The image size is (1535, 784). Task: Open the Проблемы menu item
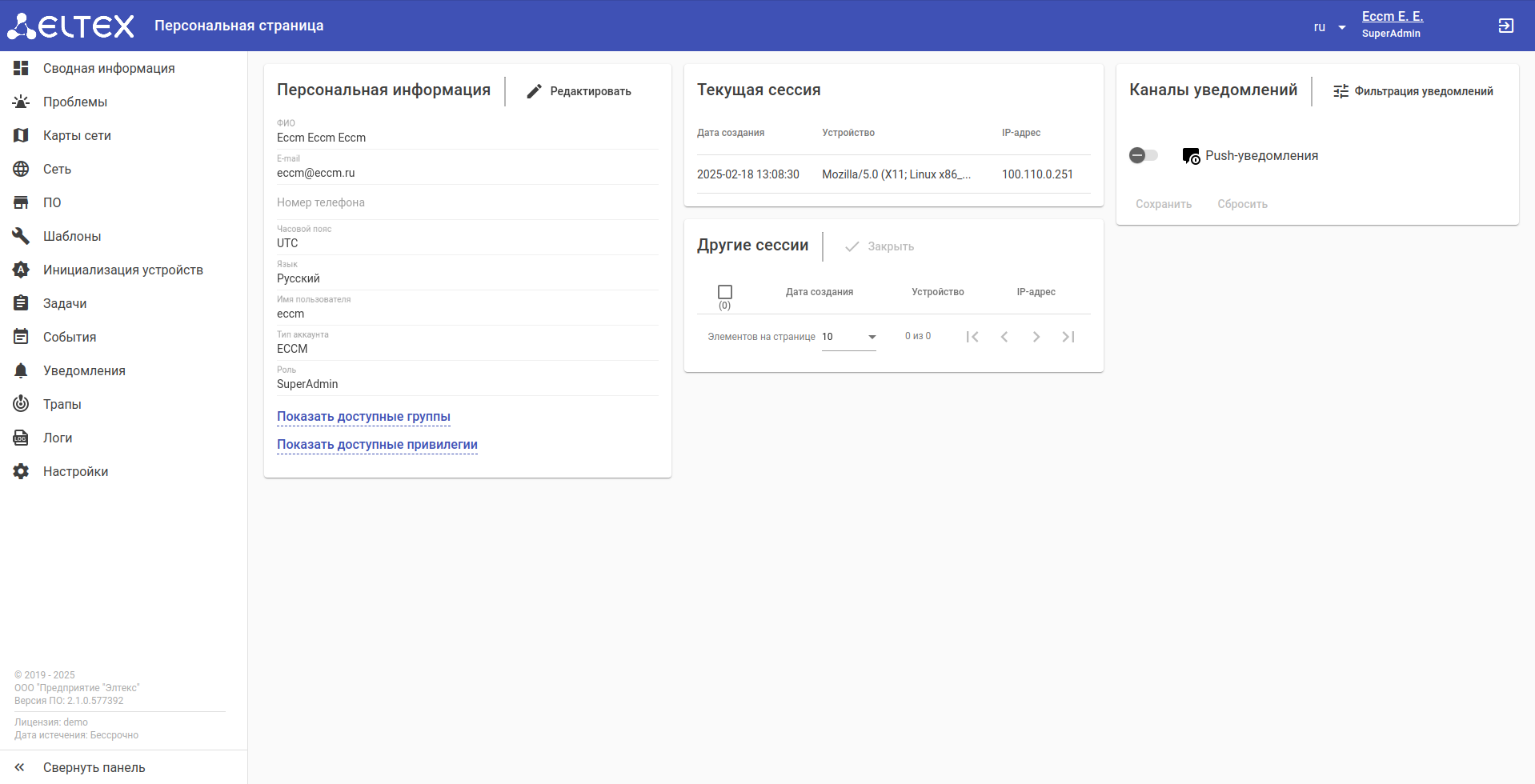click(x=75, y=102)
